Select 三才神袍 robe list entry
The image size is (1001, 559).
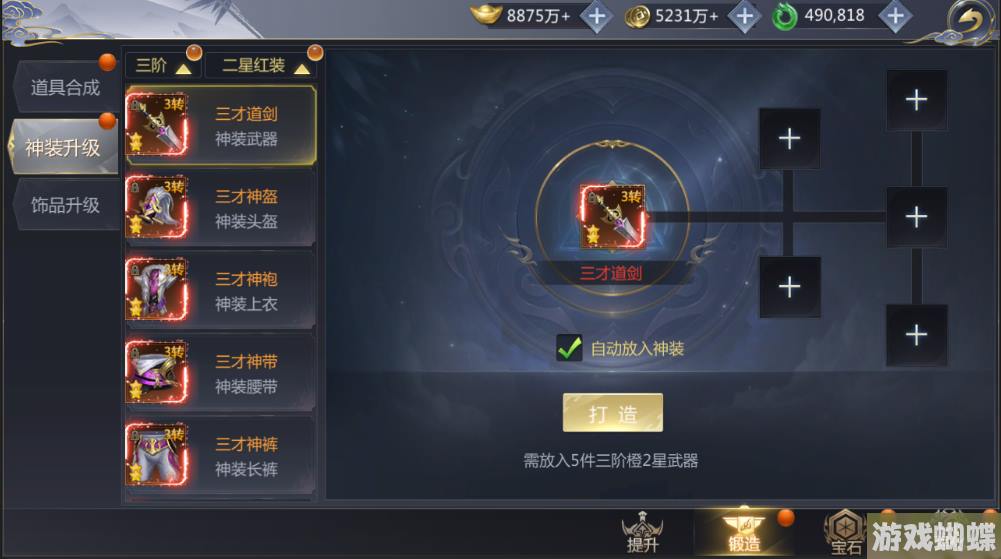(220, 290)
